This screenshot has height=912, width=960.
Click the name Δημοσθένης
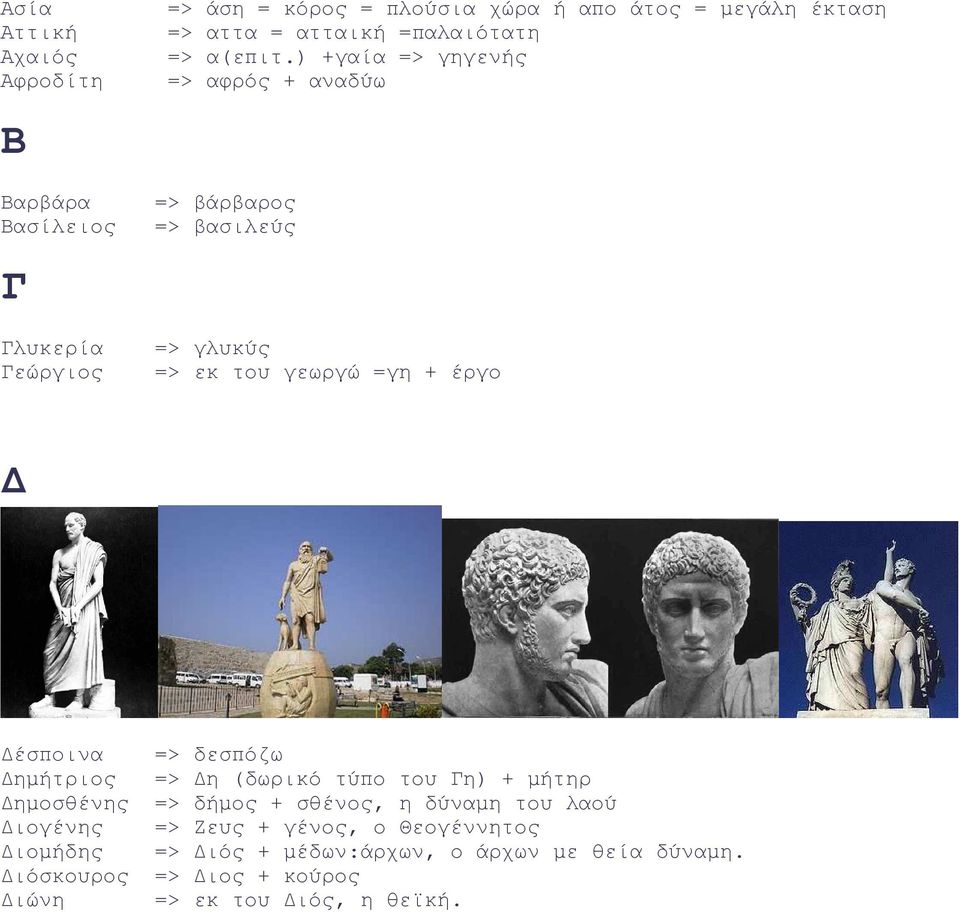[x=65, y=804]
